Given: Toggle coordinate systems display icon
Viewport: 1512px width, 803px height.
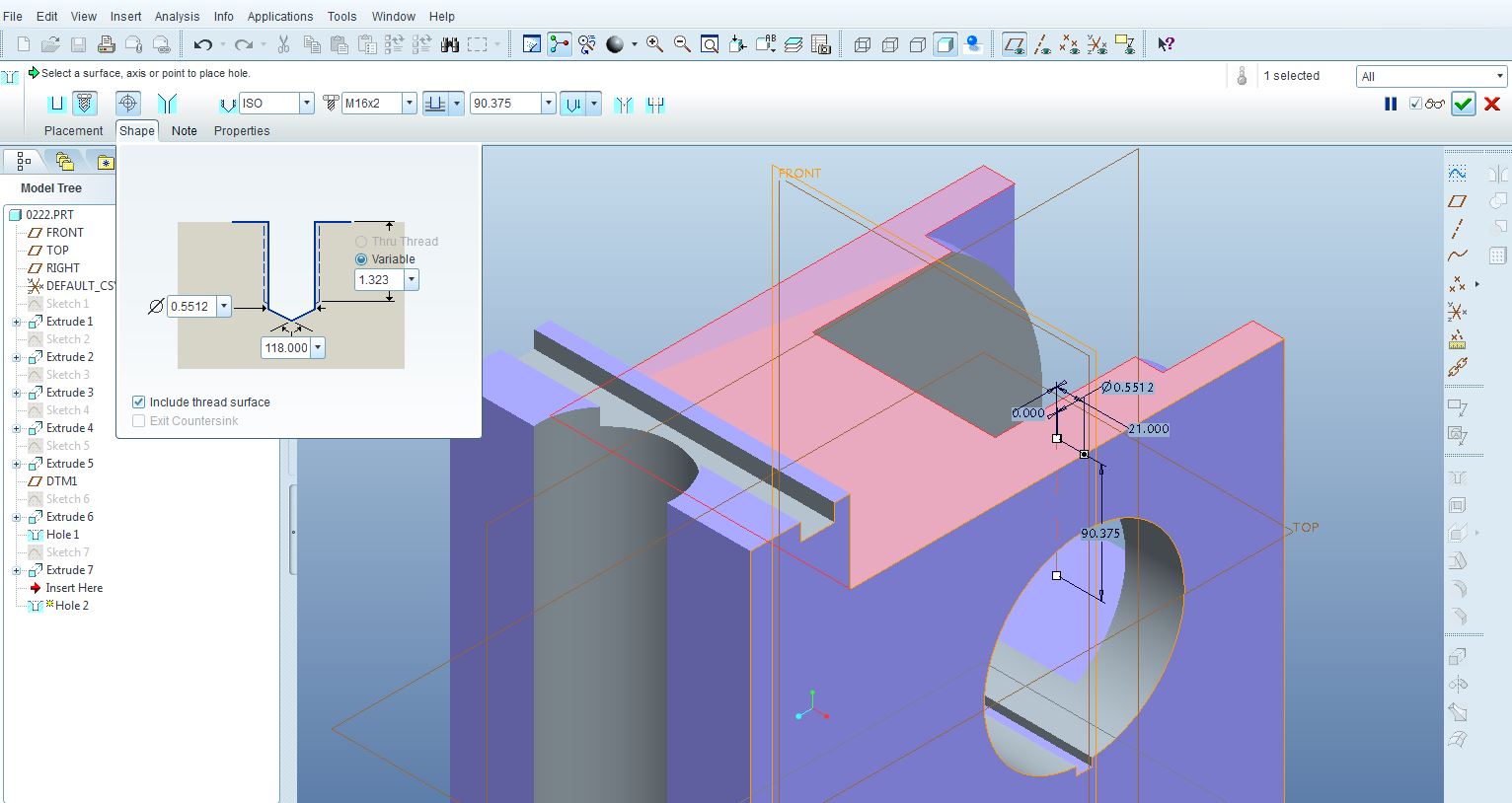Looking at the screenshot, I should tap(1096, 44).
